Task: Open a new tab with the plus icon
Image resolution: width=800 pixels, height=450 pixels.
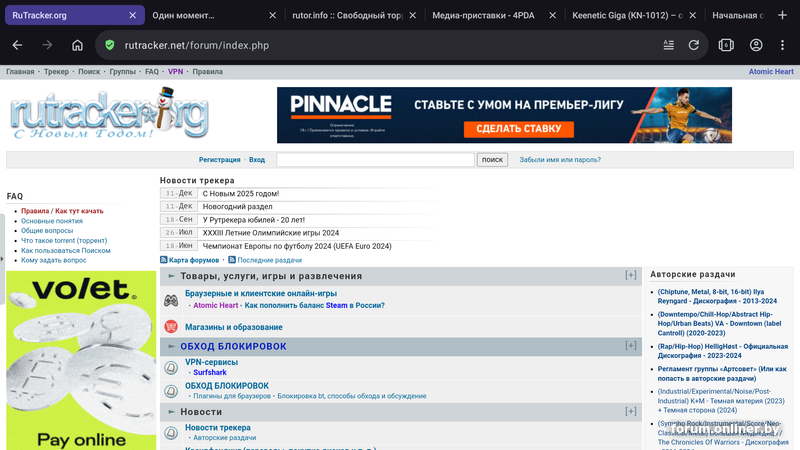Action: point(782,15)
